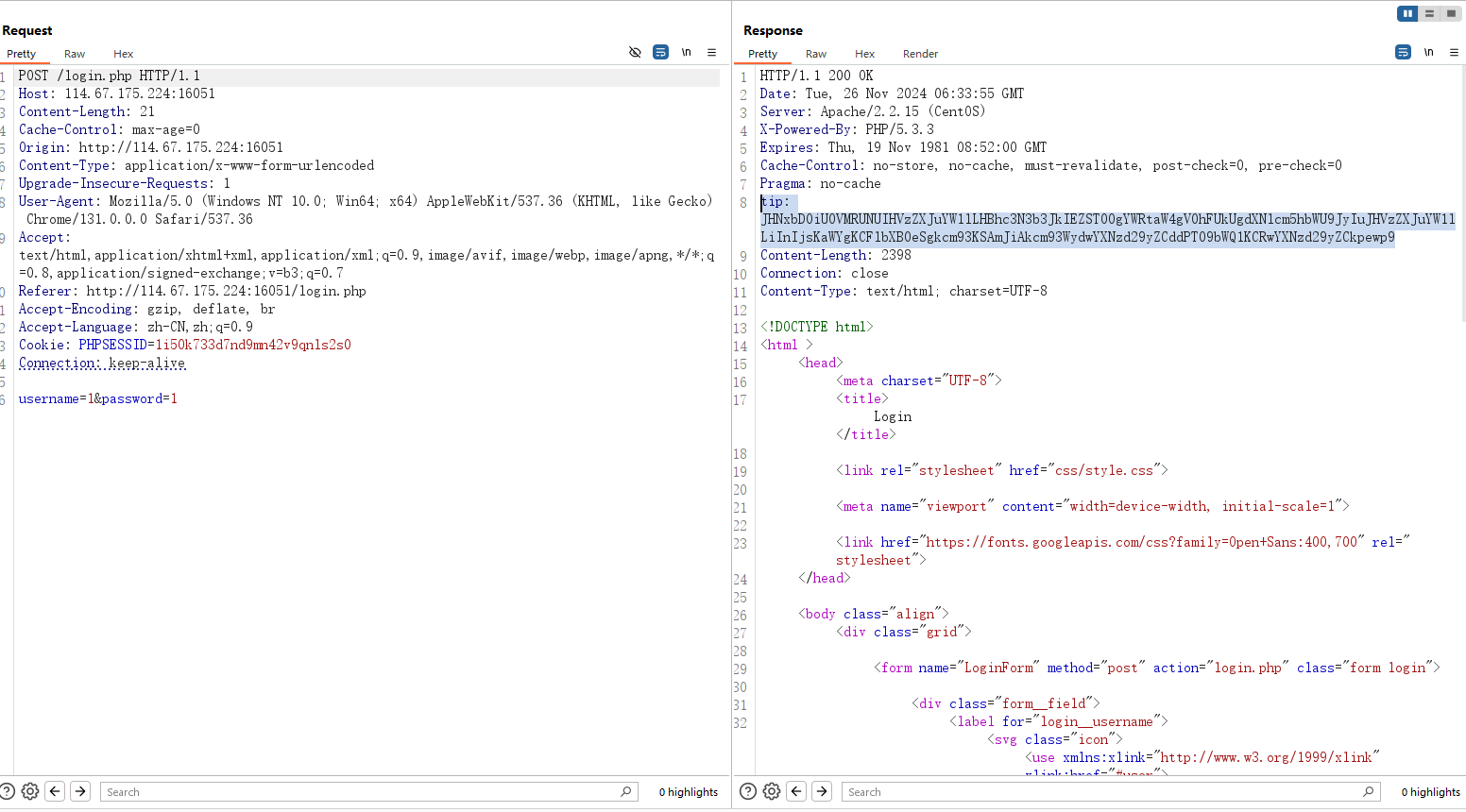Toggle show newline characters \n in Response
The height and width of the screenshot is (812, 1466).
1428,53
